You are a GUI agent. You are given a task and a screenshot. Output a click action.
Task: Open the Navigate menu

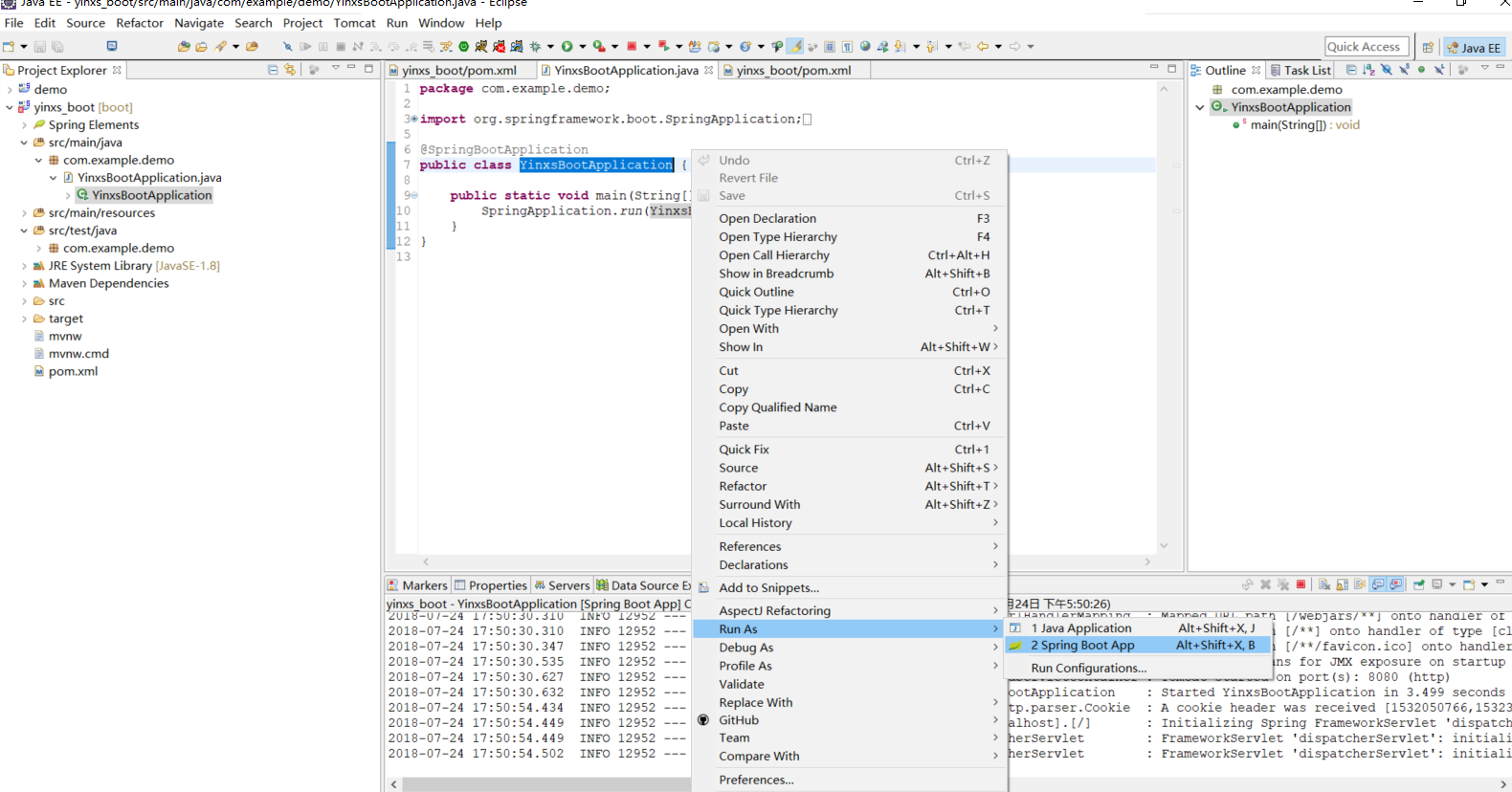click(199, 23)
